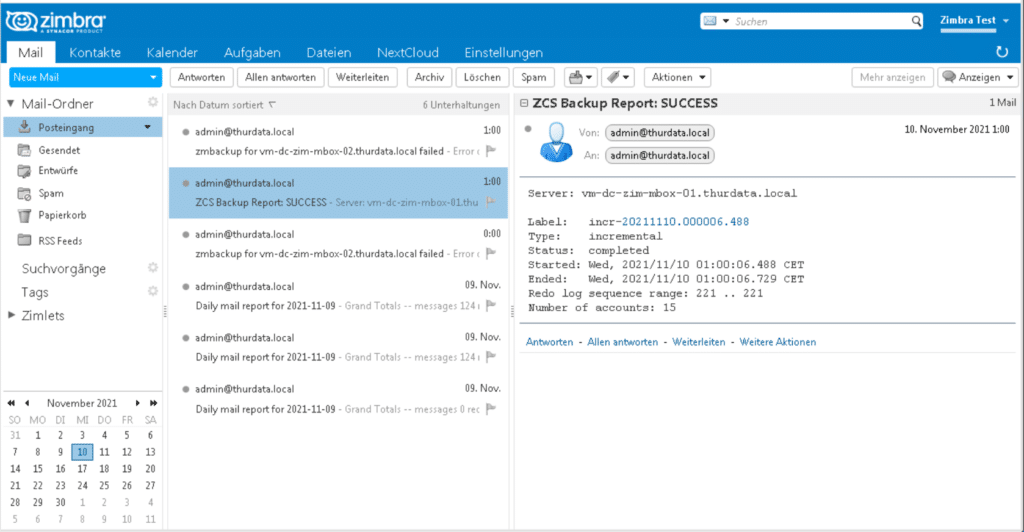Toggle read dot of first 1:00 zmbackup failed mail

tap(185, 132)
